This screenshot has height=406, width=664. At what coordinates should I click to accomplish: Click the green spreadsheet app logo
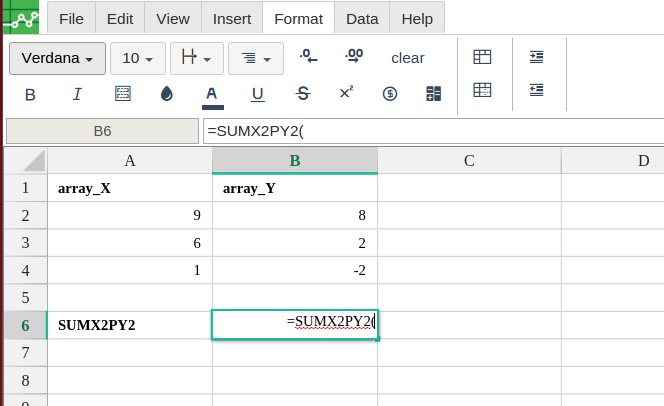pyautogui.click(x=21, y=17)
